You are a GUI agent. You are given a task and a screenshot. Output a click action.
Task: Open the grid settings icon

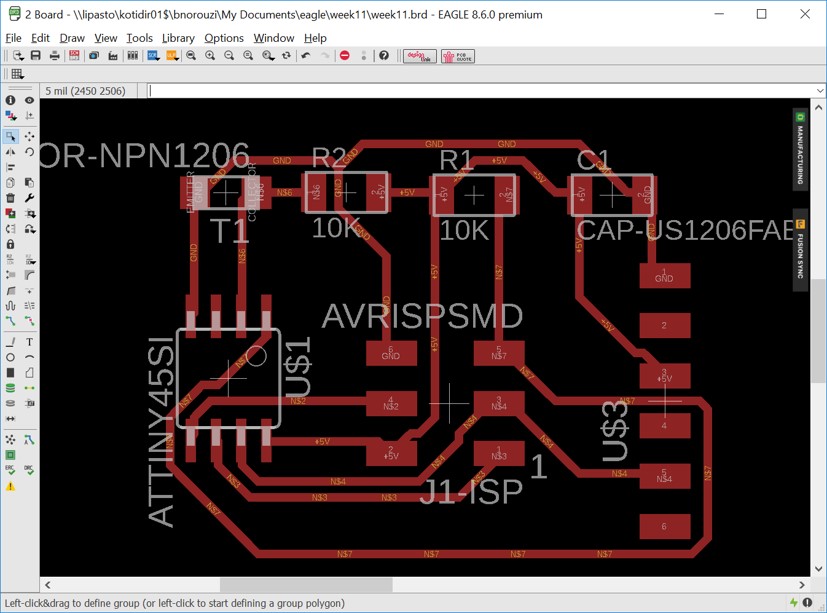pos(17,74)
